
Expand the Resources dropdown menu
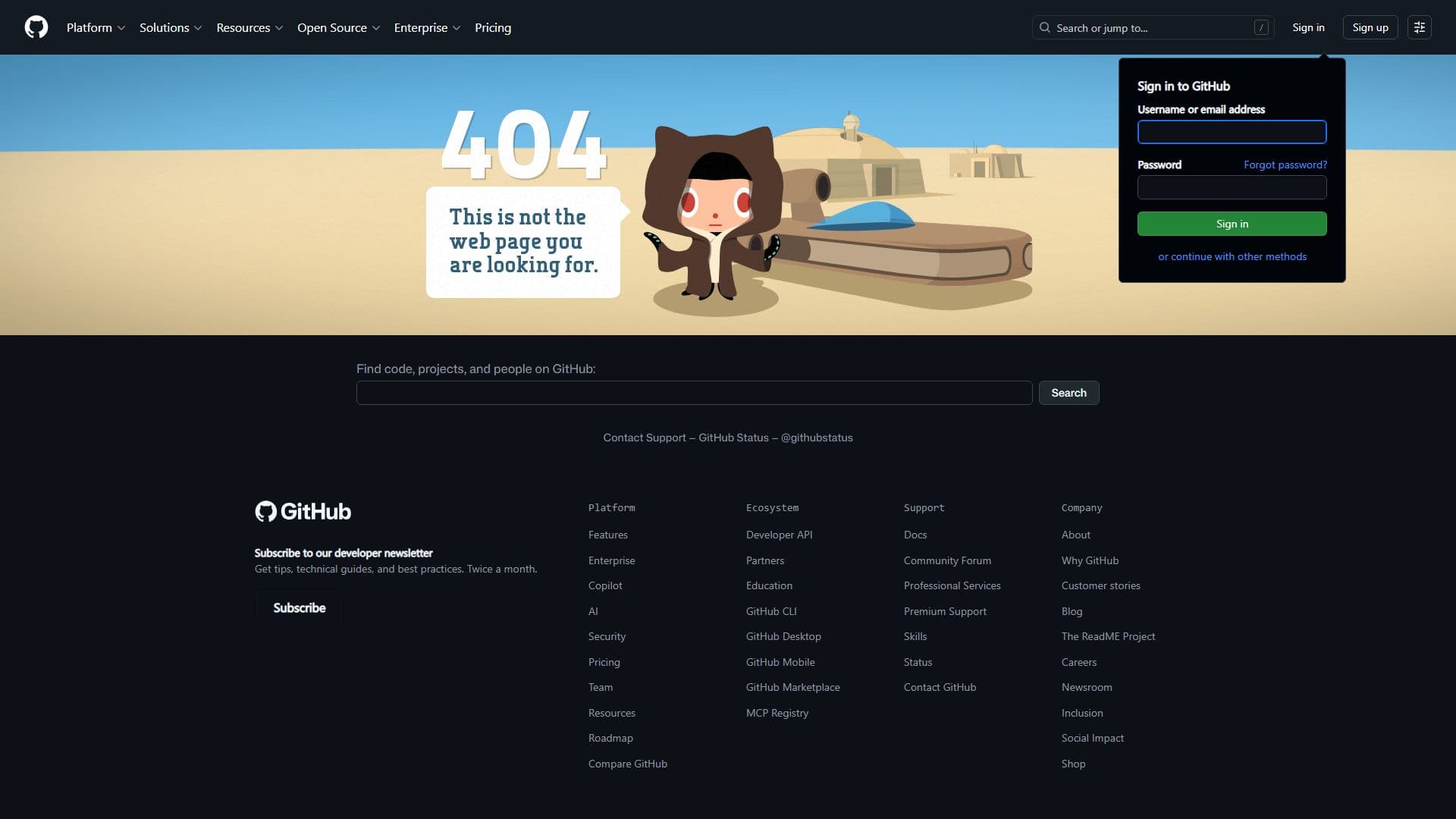[x=249, y=27]
